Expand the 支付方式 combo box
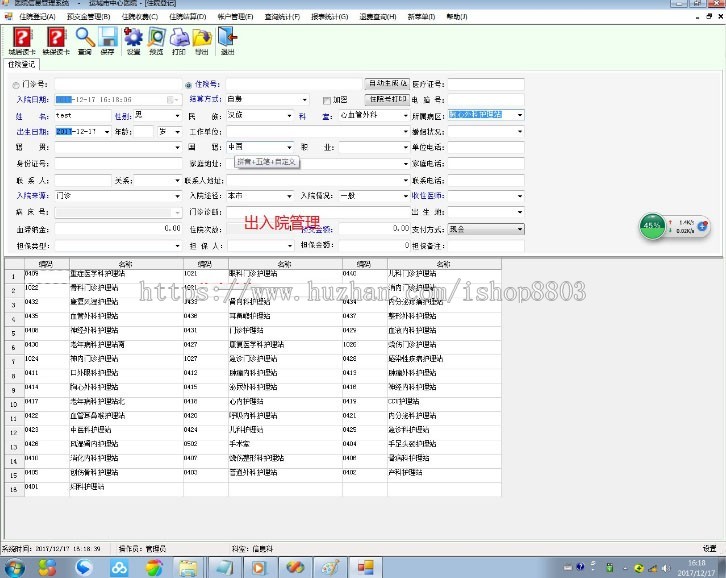 519,229
